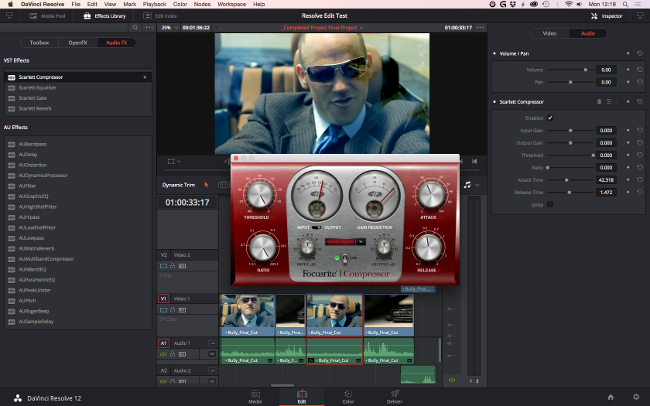Switch to Toolbox tab
650x406 pixels.
pyautogui.click(x=39, y=43)
